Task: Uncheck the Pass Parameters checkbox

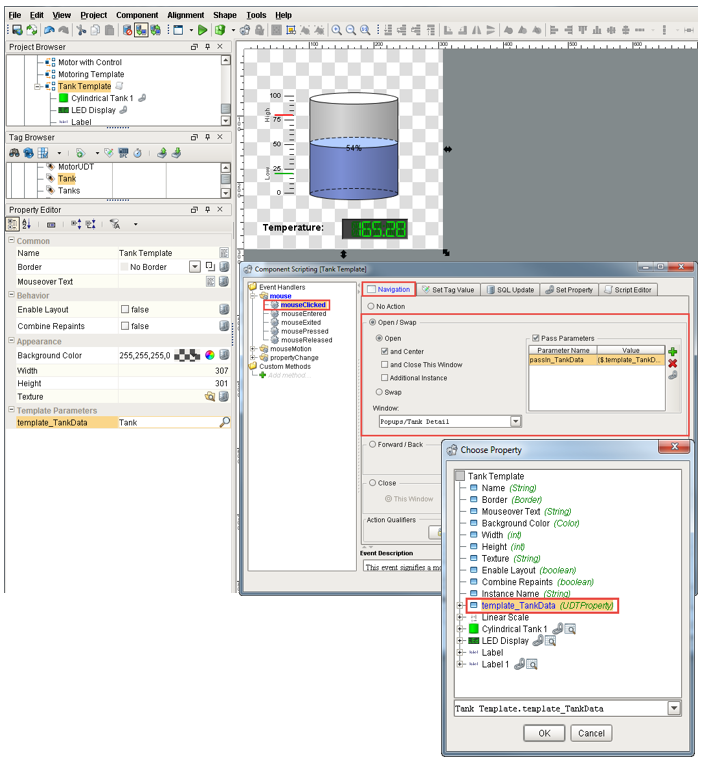Action: (535, 338)
